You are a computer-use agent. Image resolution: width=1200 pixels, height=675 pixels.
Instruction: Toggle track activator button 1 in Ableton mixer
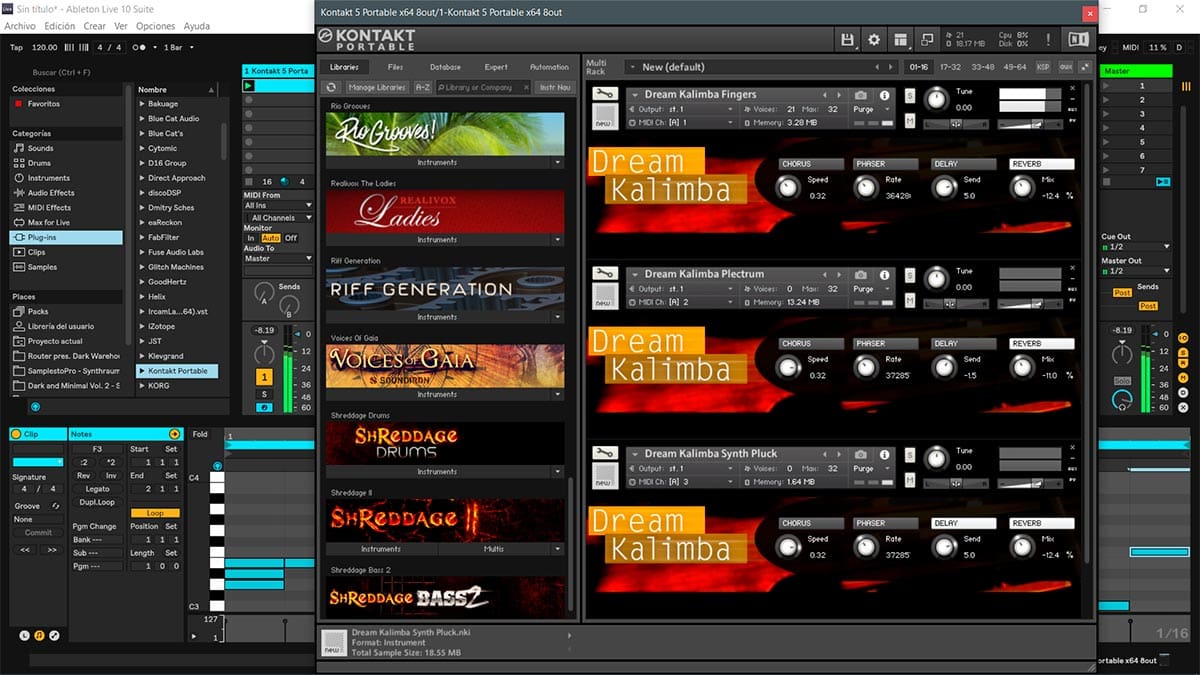point(265,377)
